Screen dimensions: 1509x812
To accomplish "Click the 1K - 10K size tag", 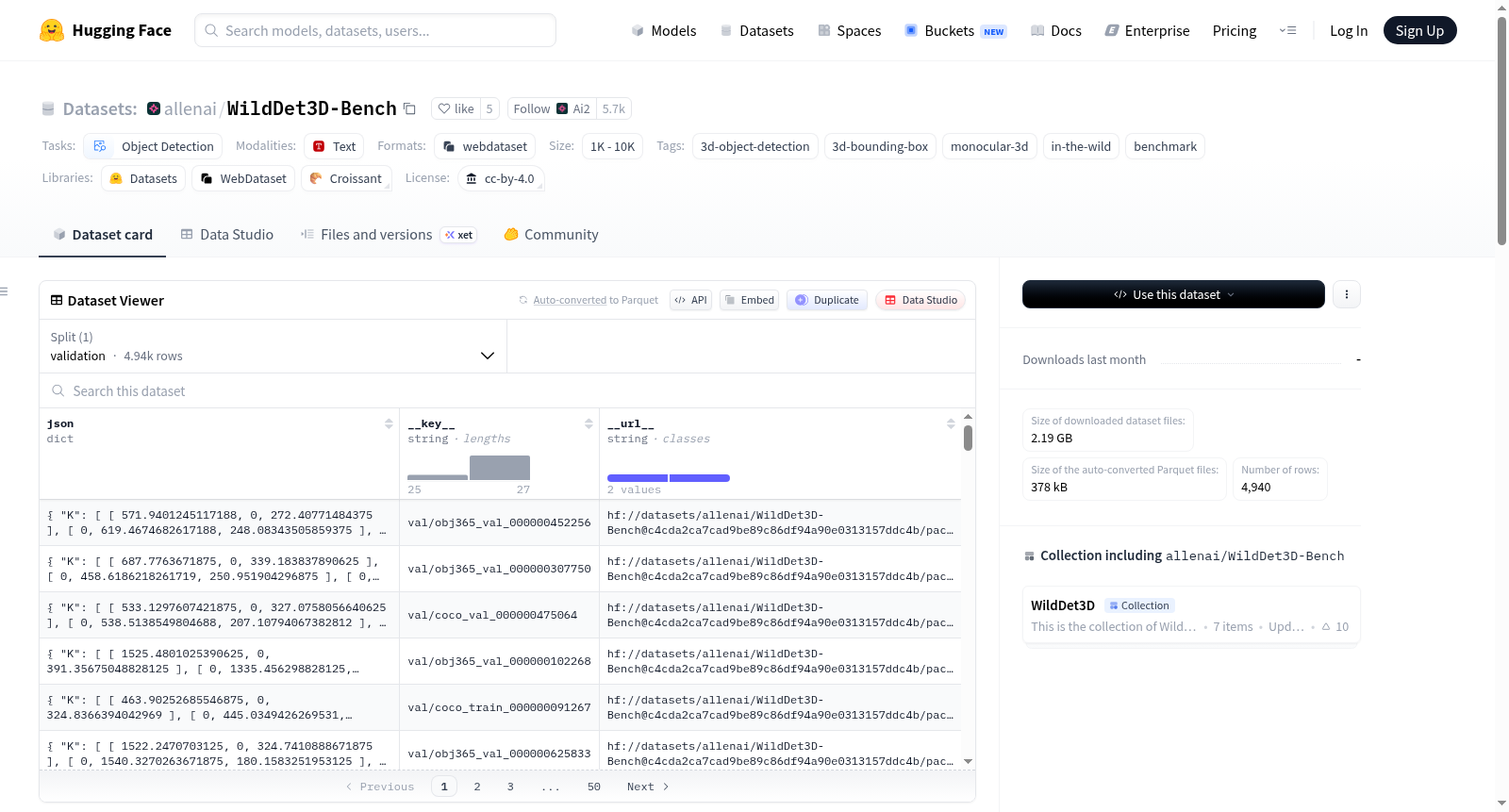I will pyautogui.click(x=612, y=146).
